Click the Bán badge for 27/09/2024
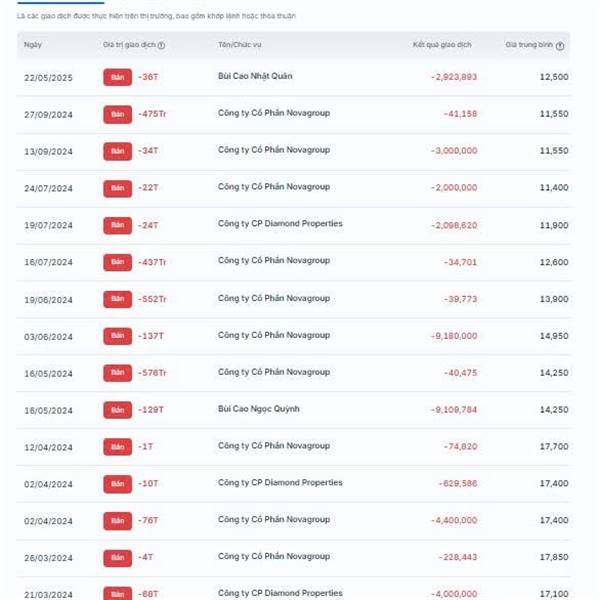The height and width of the screenshot is (600, 600). pyautogui.click(x=117, y=114)
